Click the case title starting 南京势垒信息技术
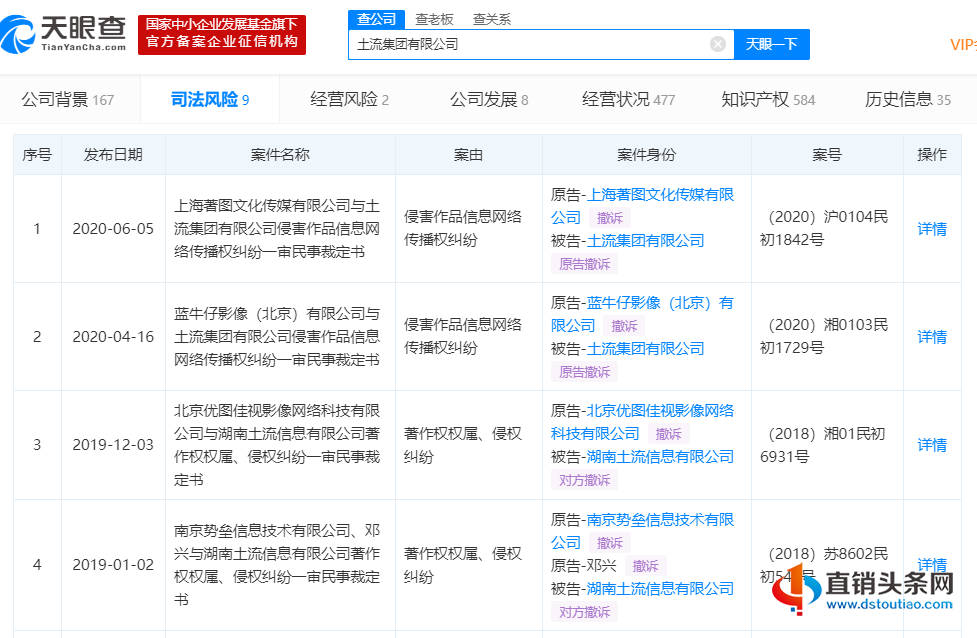The width and height of the screenshot is (977, 638). [277, 564]
